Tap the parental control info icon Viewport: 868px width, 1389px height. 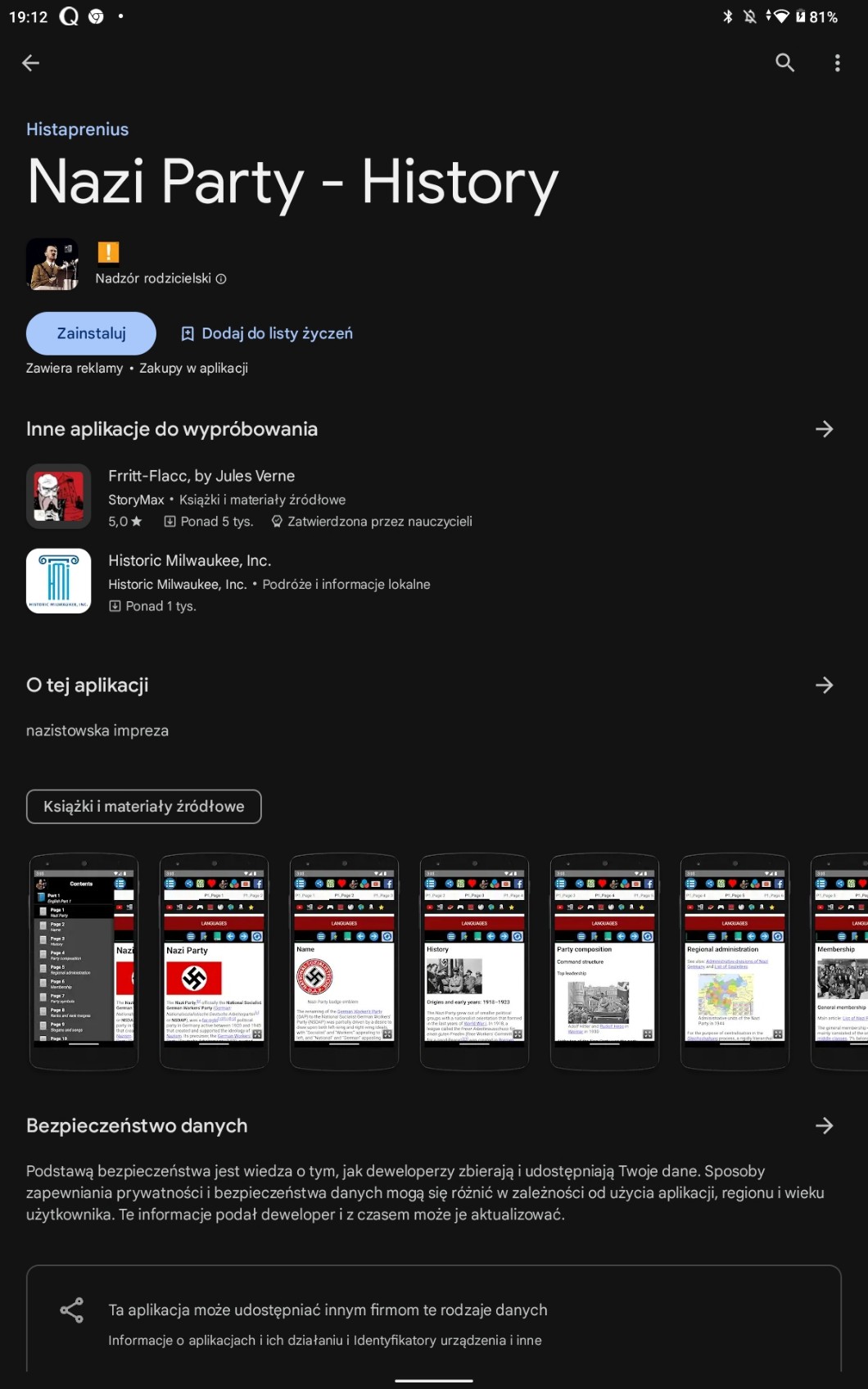221,279
